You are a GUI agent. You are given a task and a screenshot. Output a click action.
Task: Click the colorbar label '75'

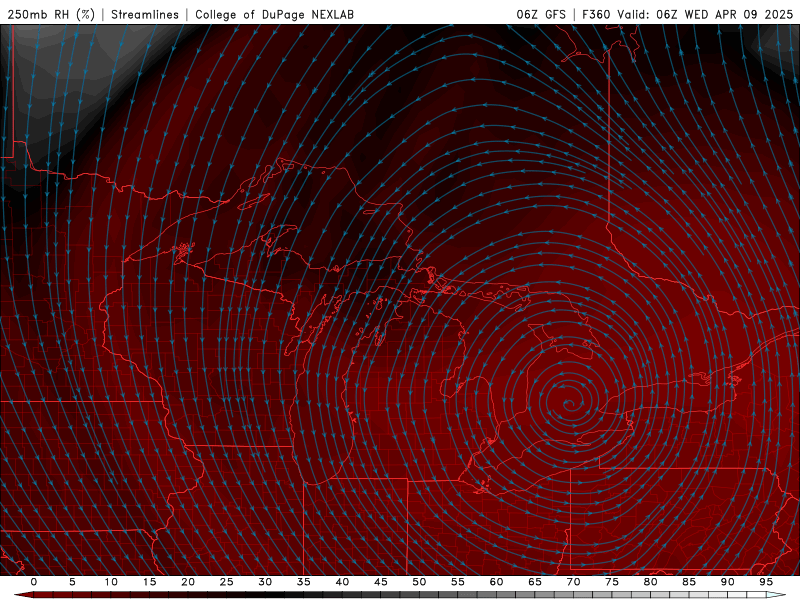tap(611, 582)
